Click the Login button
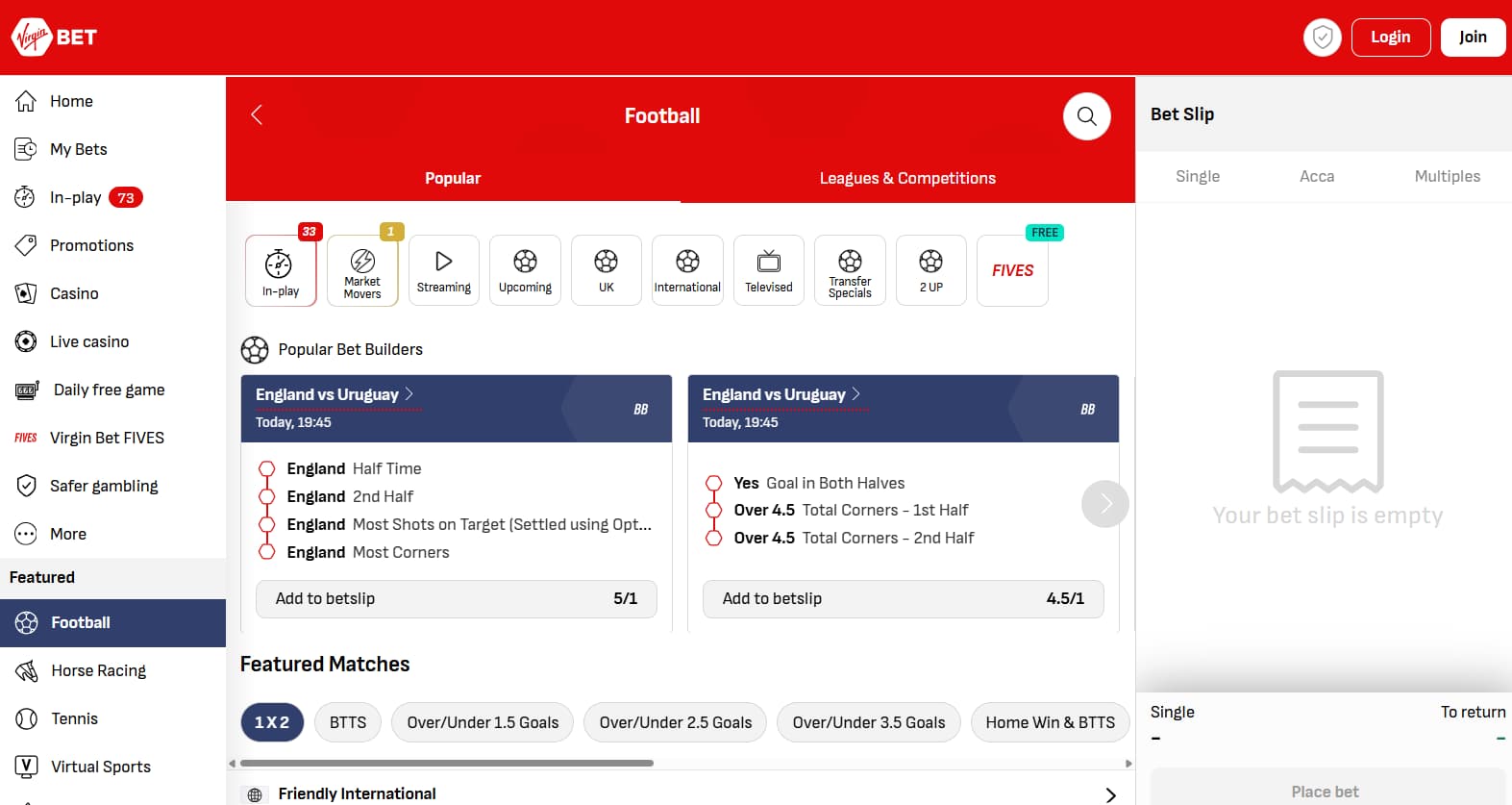1512x805 pixels. (x=1390, y=38)
